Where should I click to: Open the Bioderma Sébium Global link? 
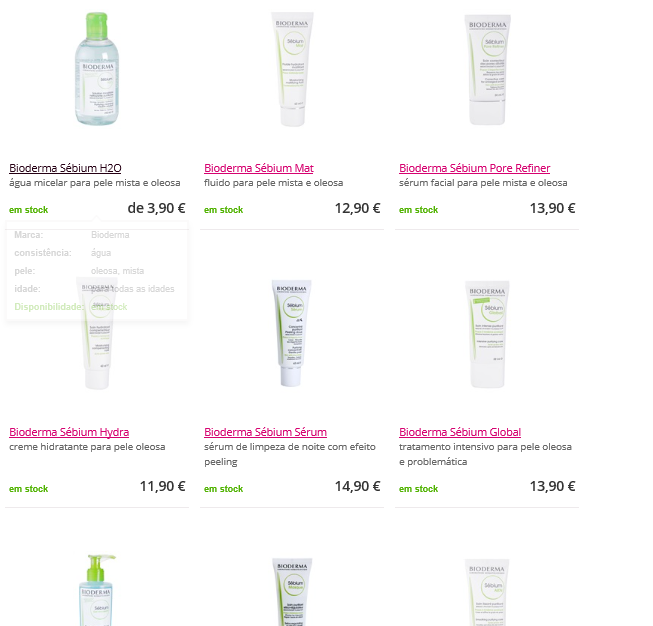click(x=460, y=432)
